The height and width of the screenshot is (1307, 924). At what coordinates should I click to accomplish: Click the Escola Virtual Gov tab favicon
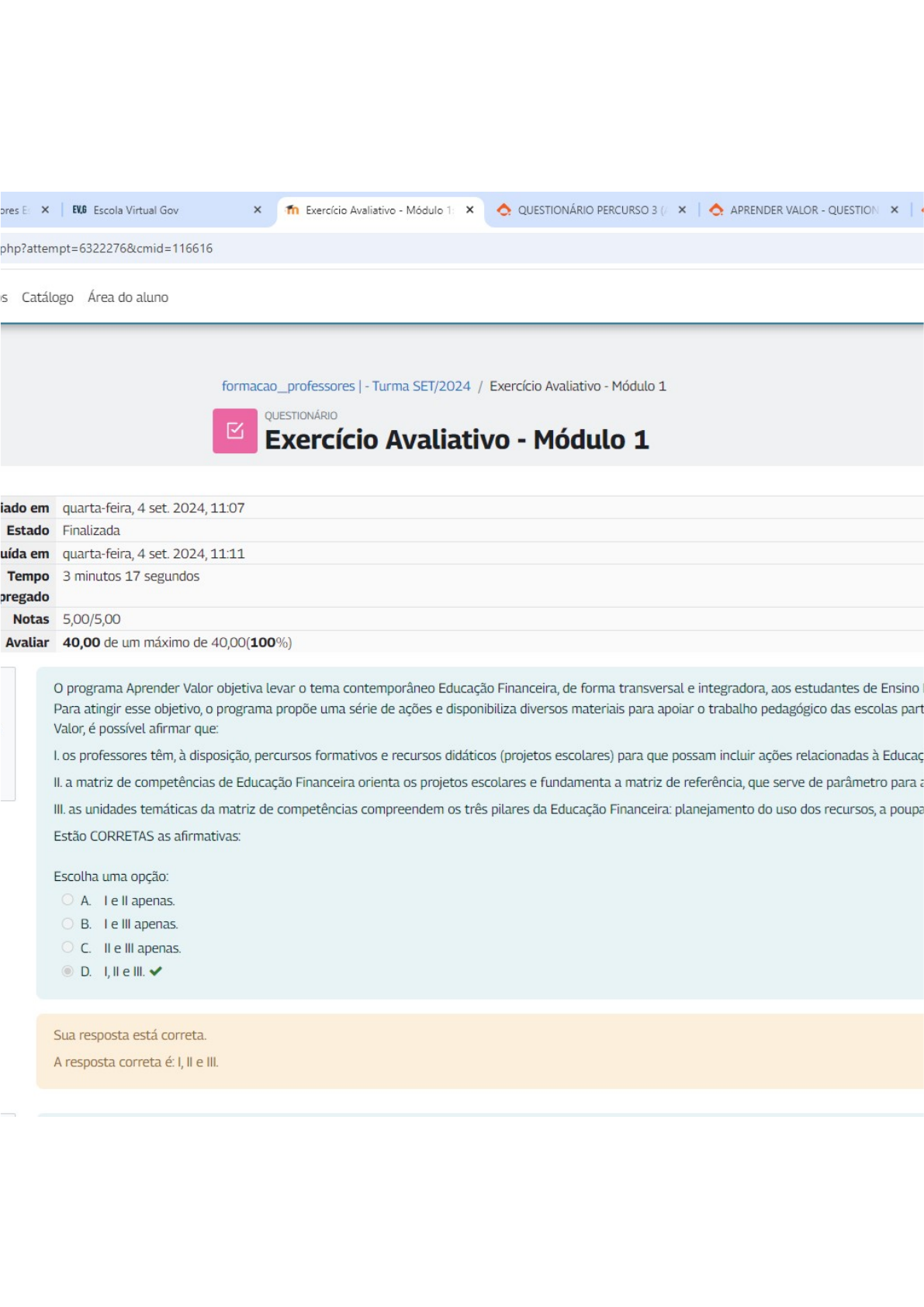point(79,210)
